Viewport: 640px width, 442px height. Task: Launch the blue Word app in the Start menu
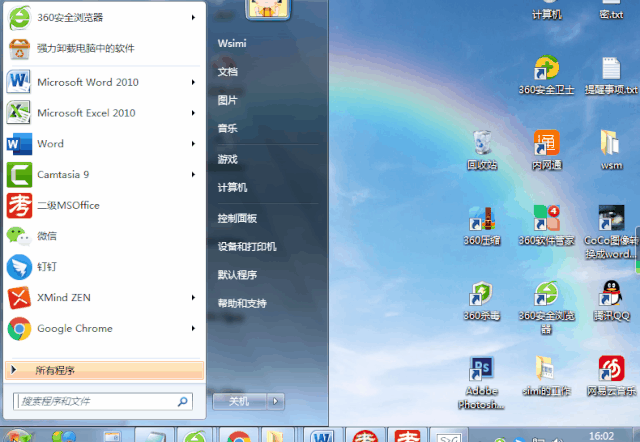click(x=102, y=144)
